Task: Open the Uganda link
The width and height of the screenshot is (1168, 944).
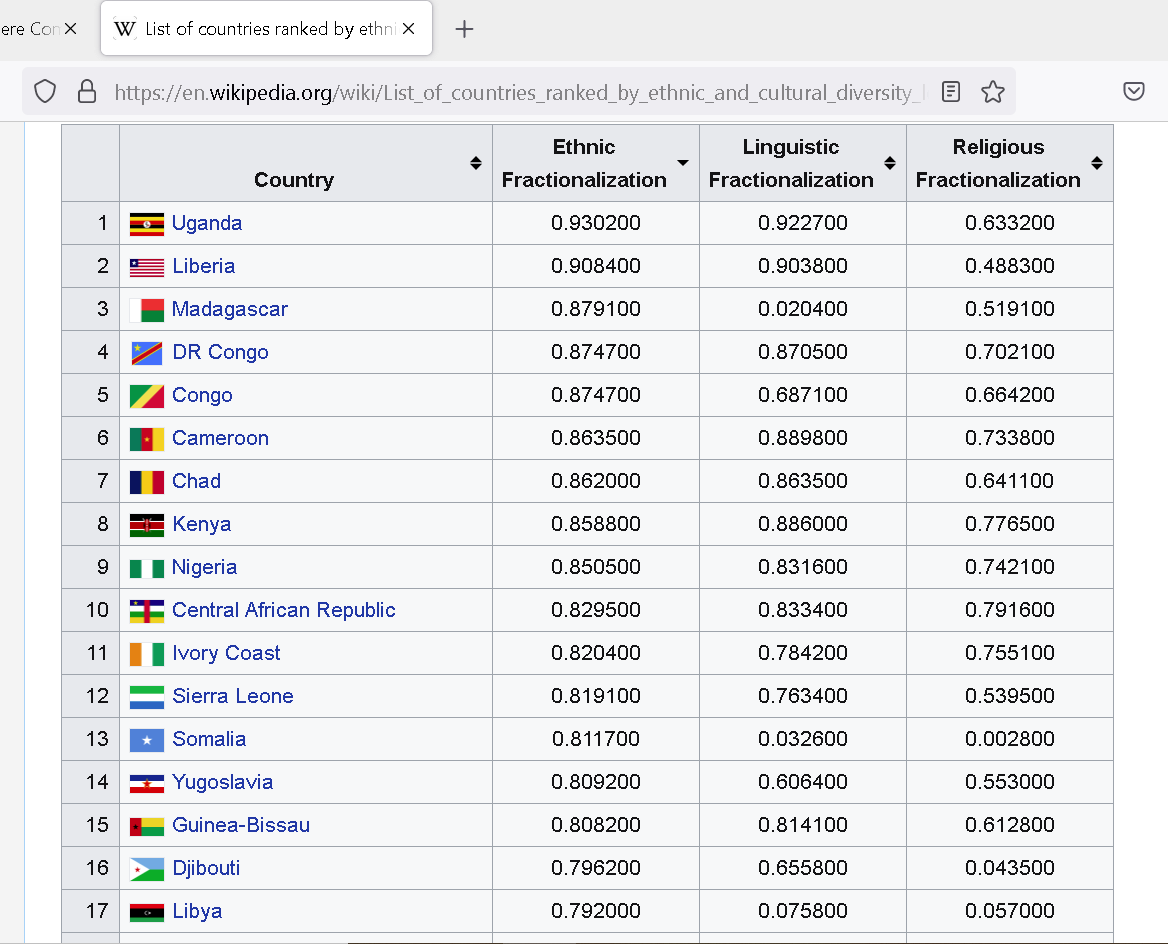Action: pyautogui.click(x=207, y=224)
